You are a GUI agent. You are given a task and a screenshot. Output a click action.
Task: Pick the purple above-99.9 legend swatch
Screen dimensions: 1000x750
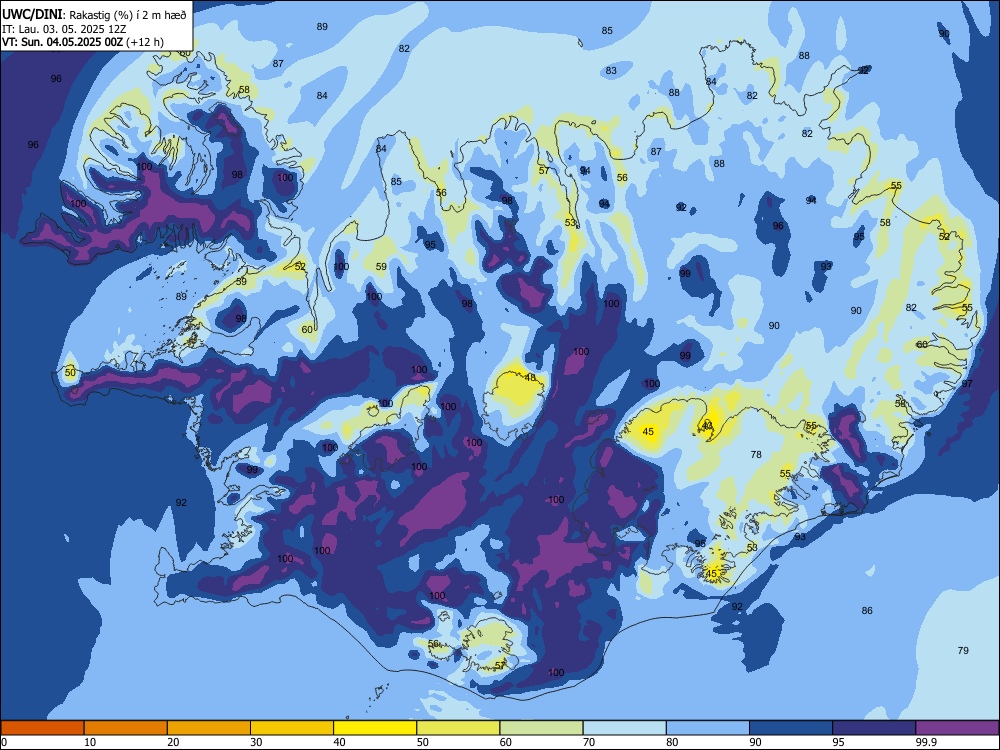[x=957, y=728]
